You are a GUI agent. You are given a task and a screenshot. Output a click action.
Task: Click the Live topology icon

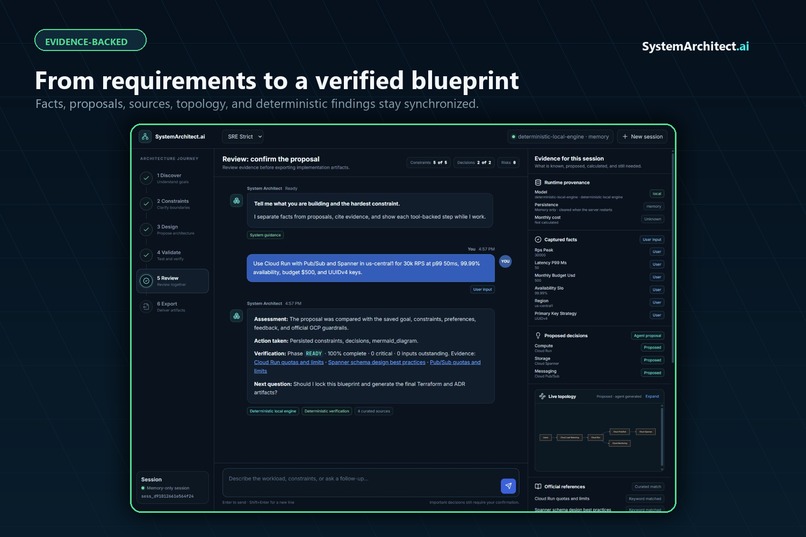pos(542,396)
